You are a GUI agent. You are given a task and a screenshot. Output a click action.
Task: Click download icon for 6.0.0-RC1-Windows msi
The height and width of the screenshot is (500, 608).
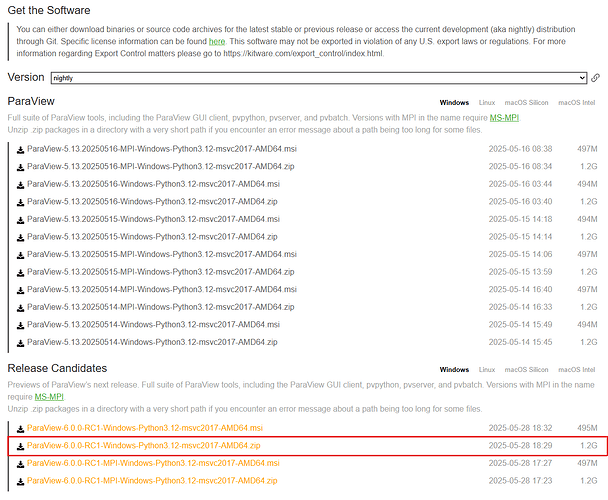(21, 429)
